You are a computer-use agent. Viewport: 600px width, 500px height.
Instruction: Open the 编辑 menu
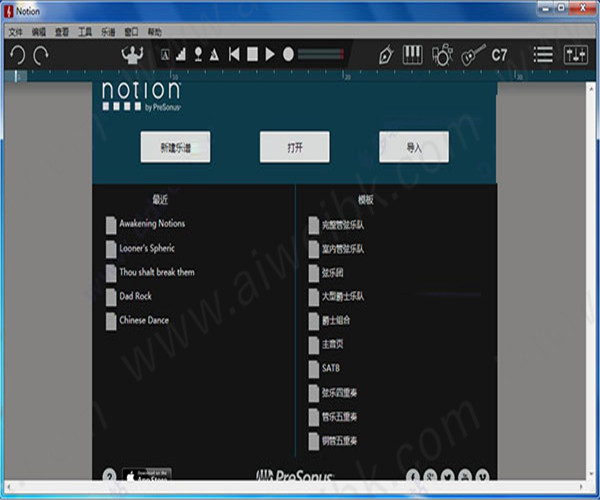click(x=39, y=32)
